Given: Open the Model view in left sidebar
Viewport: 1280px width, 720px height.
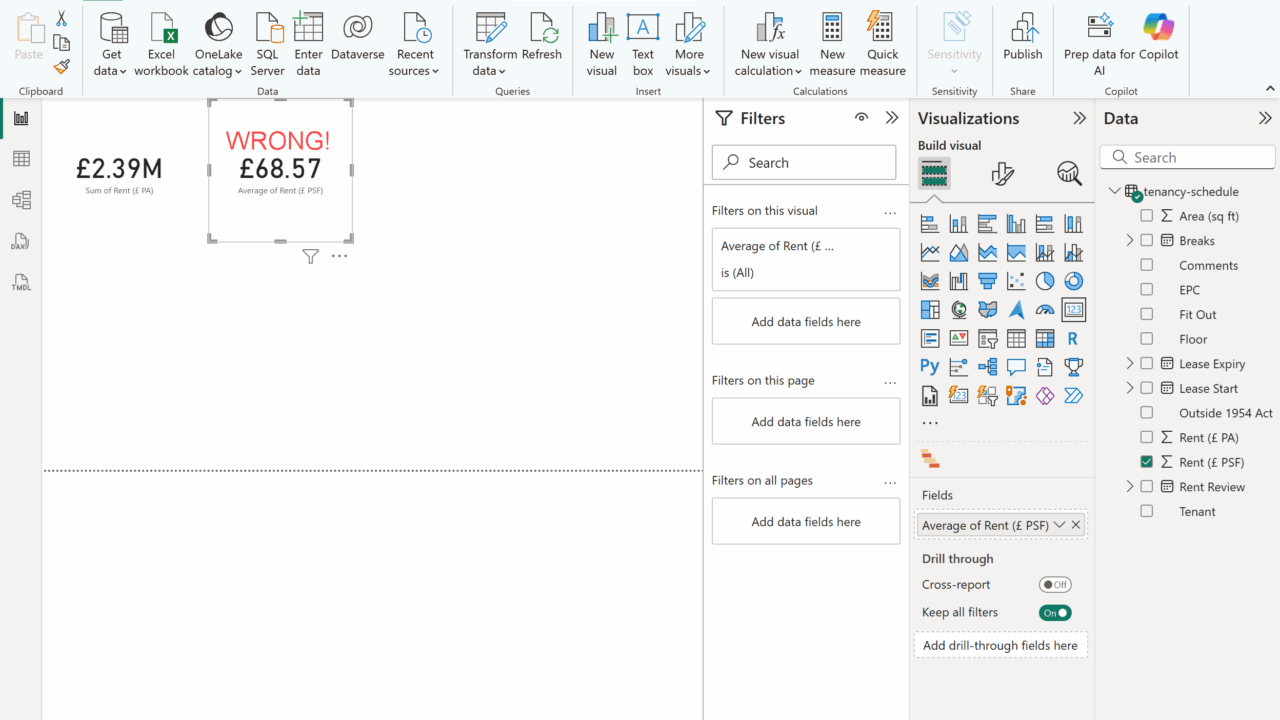Looking at the screenshot, I should click(x=21, y=200).
